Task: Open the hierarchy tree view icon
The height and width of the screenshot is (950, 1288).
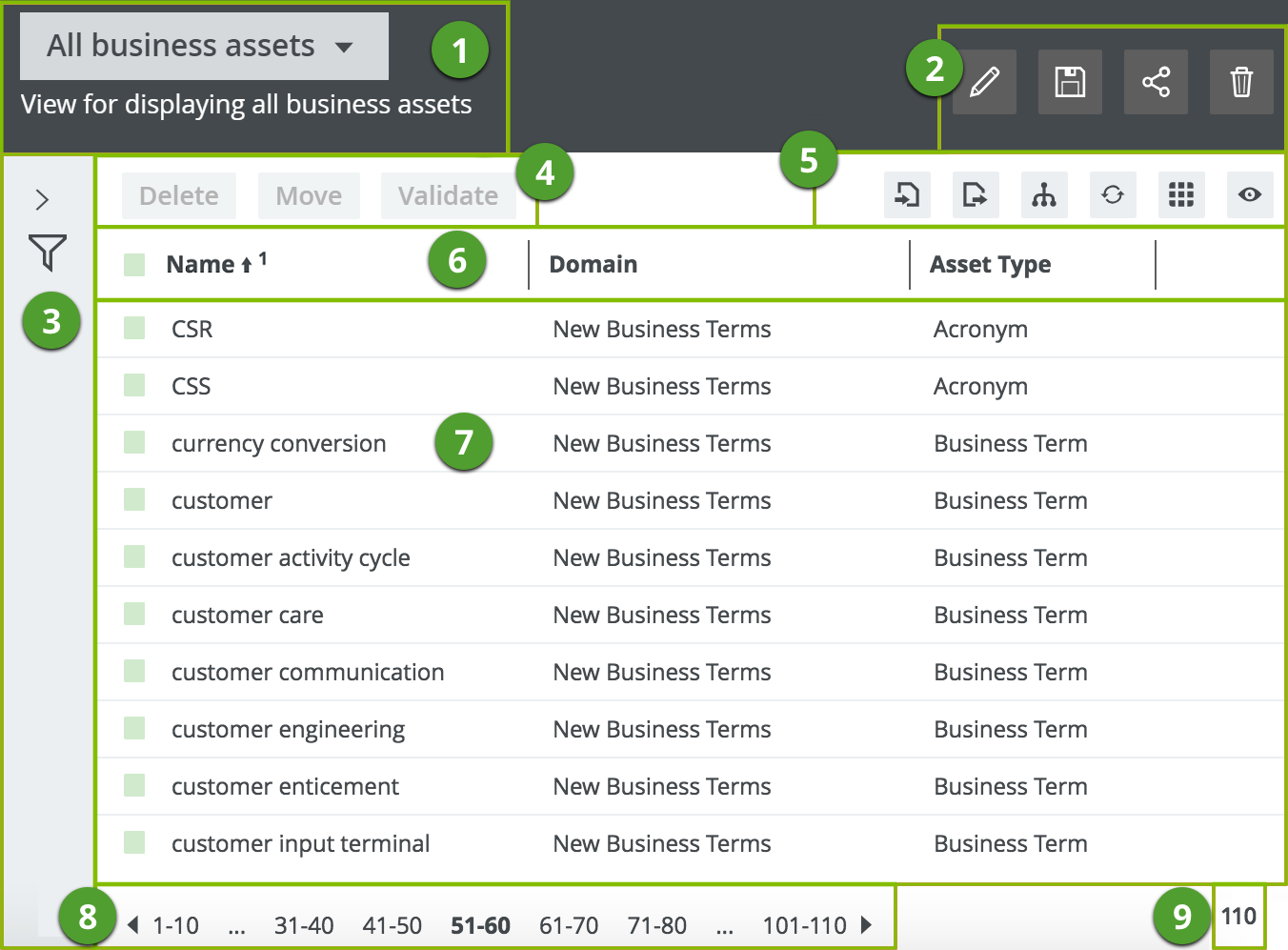Action: (1044, 195)
